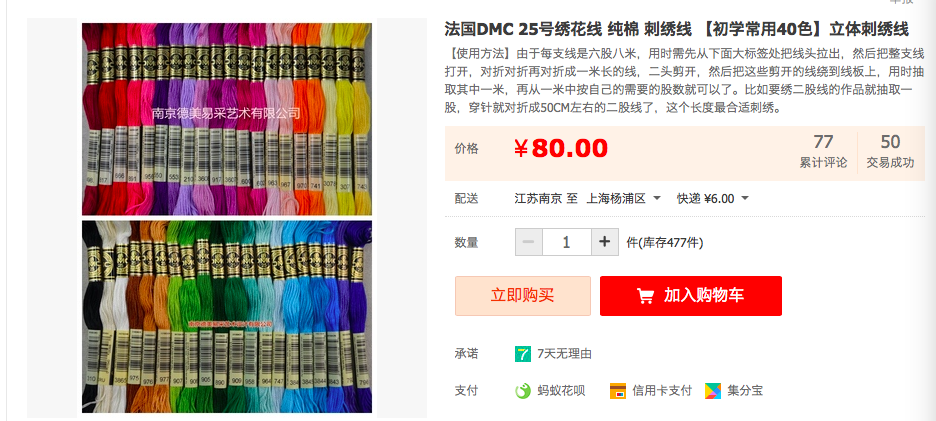The height and width of the screenshot is (421, 936).
Task: Expand the shipping method dropdown 快递 ¥6.00
Action: pyautogui.click(x=712, y=198)
